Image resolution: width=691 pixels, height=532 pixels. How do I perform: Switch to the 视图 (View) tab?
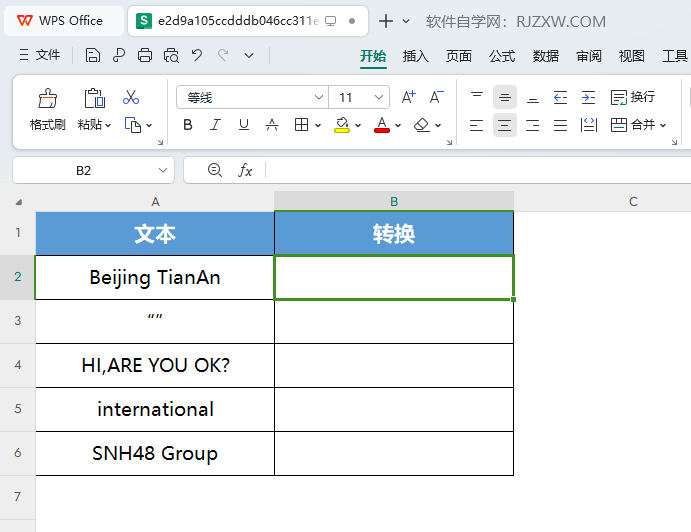632,56
